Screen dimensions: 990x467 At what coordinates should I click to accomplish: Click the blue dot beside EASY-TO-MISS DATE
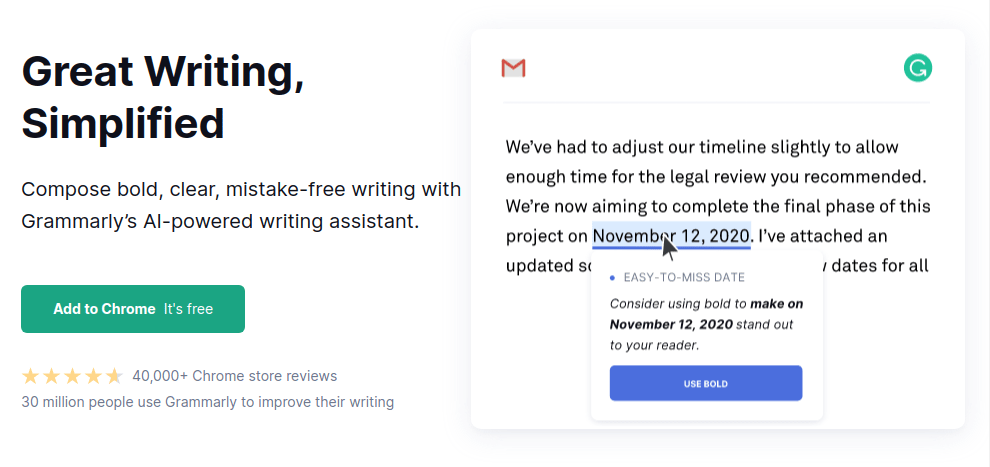(612, 278)
